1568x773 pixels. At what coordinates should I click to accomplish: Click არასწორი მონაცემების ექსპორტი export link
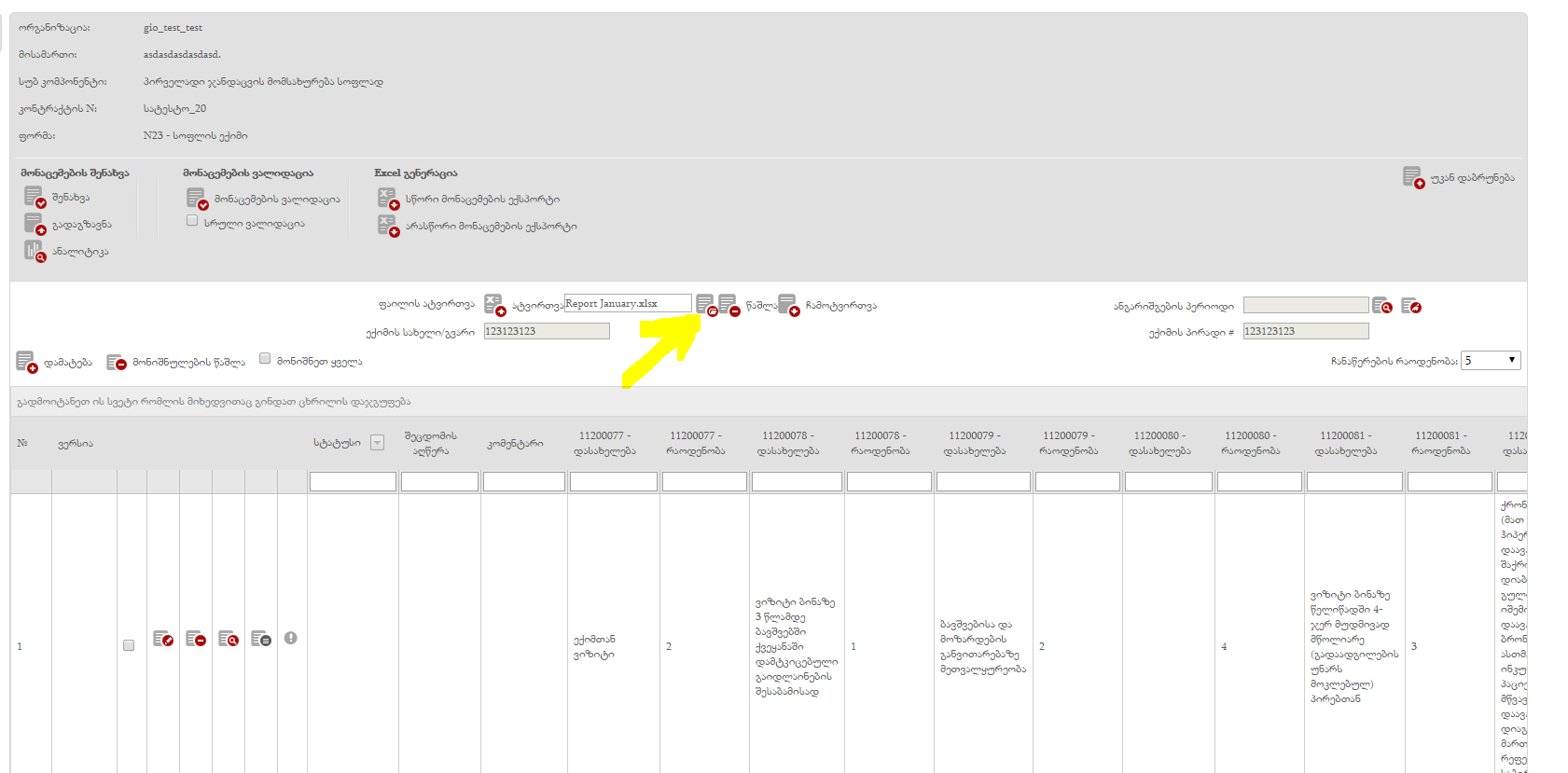(x=490, y=227)
